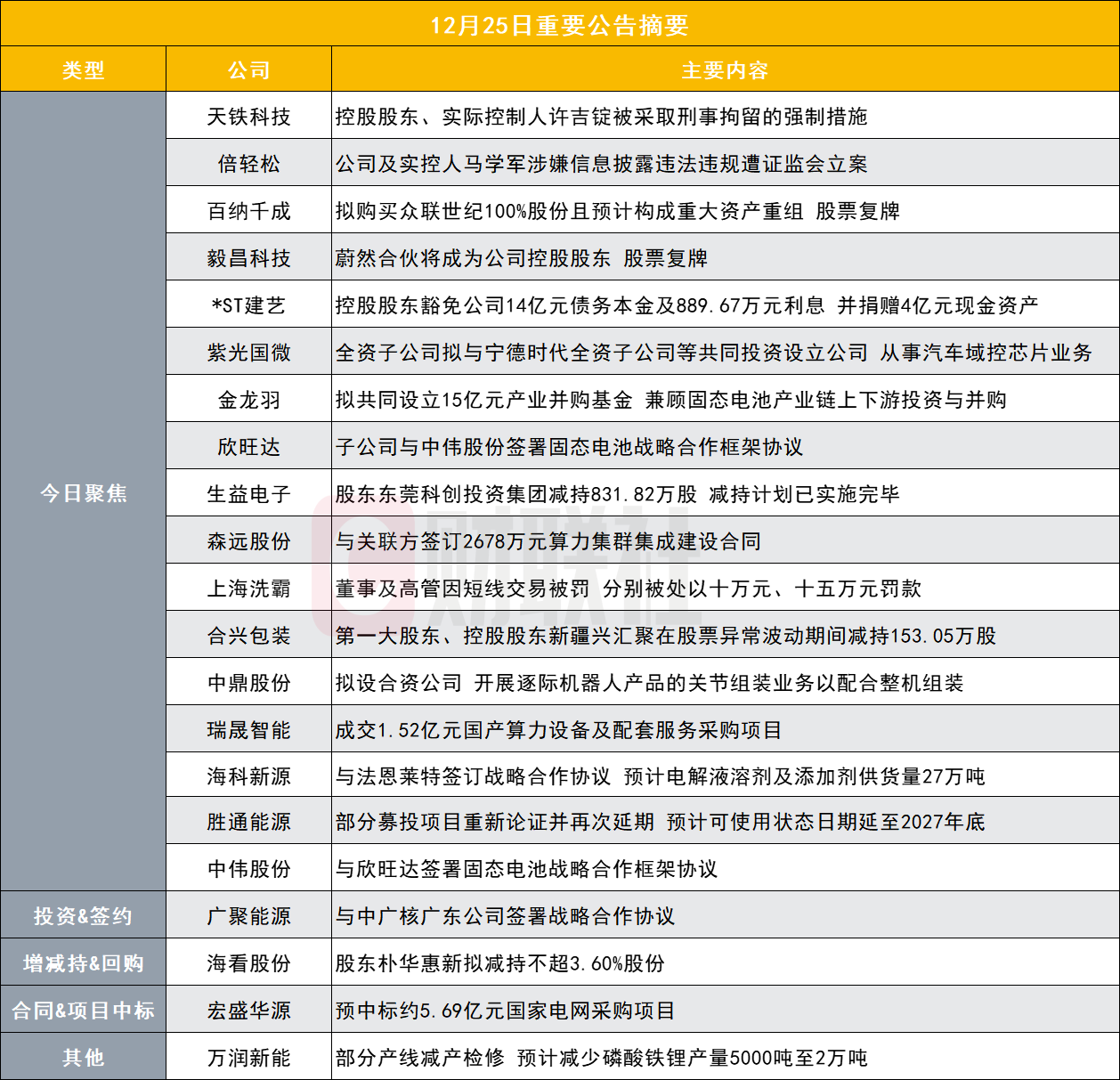The width and height of the screenshot is (1120, 1080).
Task: Select the '投资&签约' category cell
Action: pyautogui.click(x=83, y=916)
